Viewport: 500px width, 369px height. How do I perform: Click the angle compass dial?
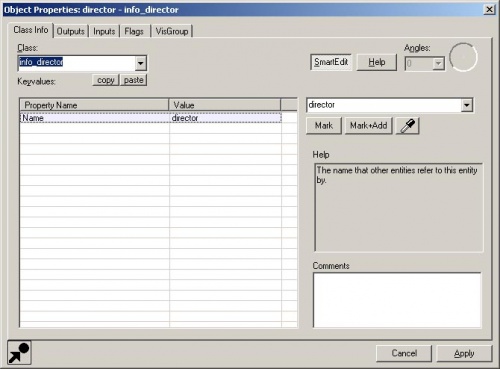coord(463,57)
